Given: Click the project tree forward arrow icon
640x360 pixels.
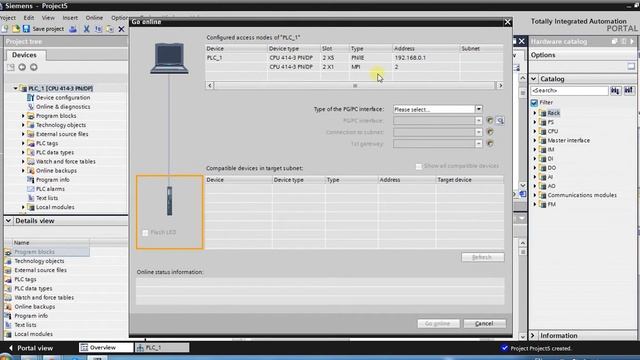Looking at the screenshot, I should 33,67.
